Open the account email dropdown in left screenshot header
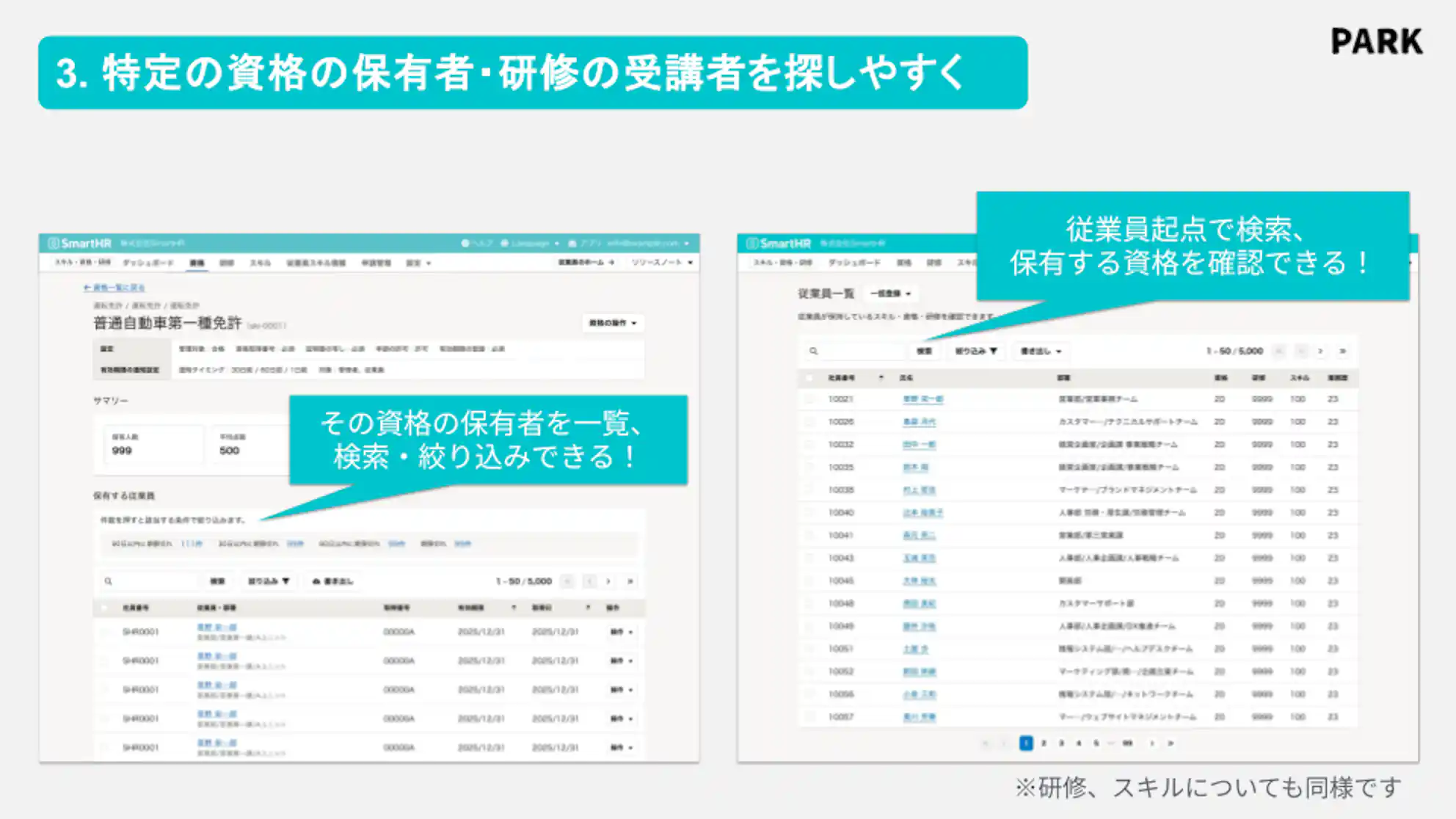 tap(648, 243)
